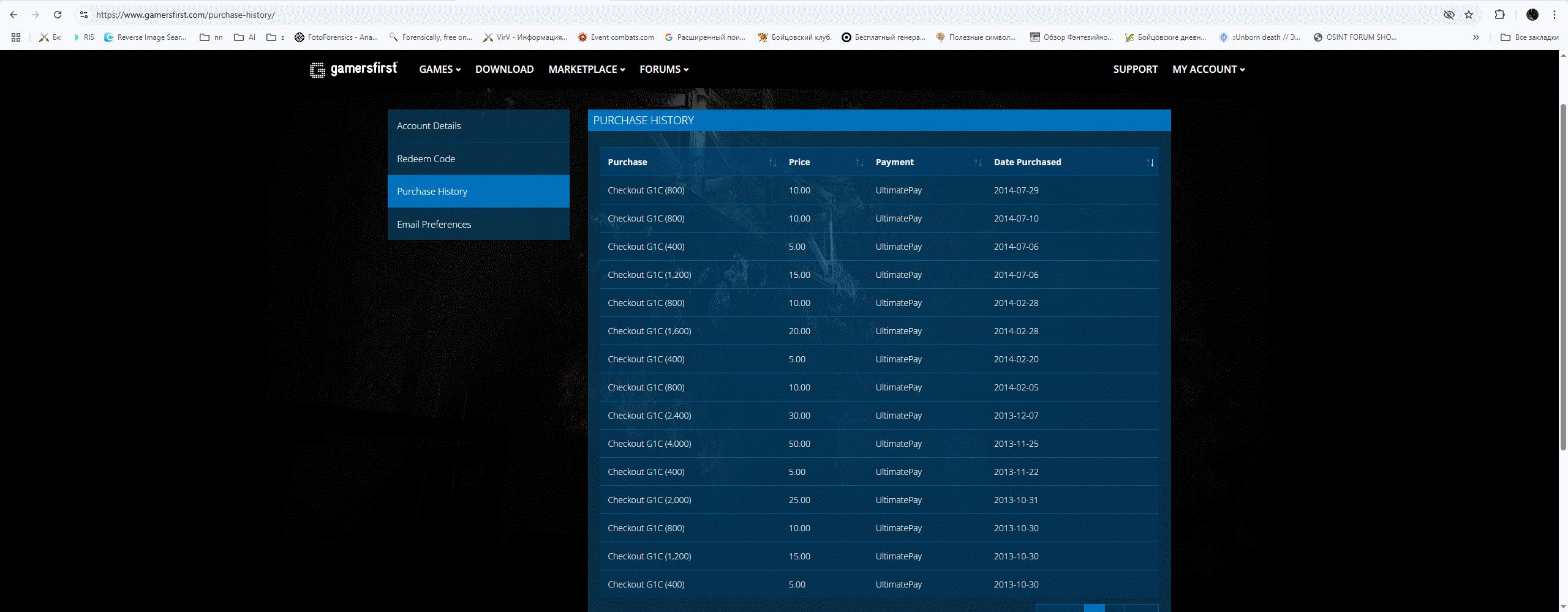Open the Forensically bookmark
1568x612 pixels.
point(431,37)
